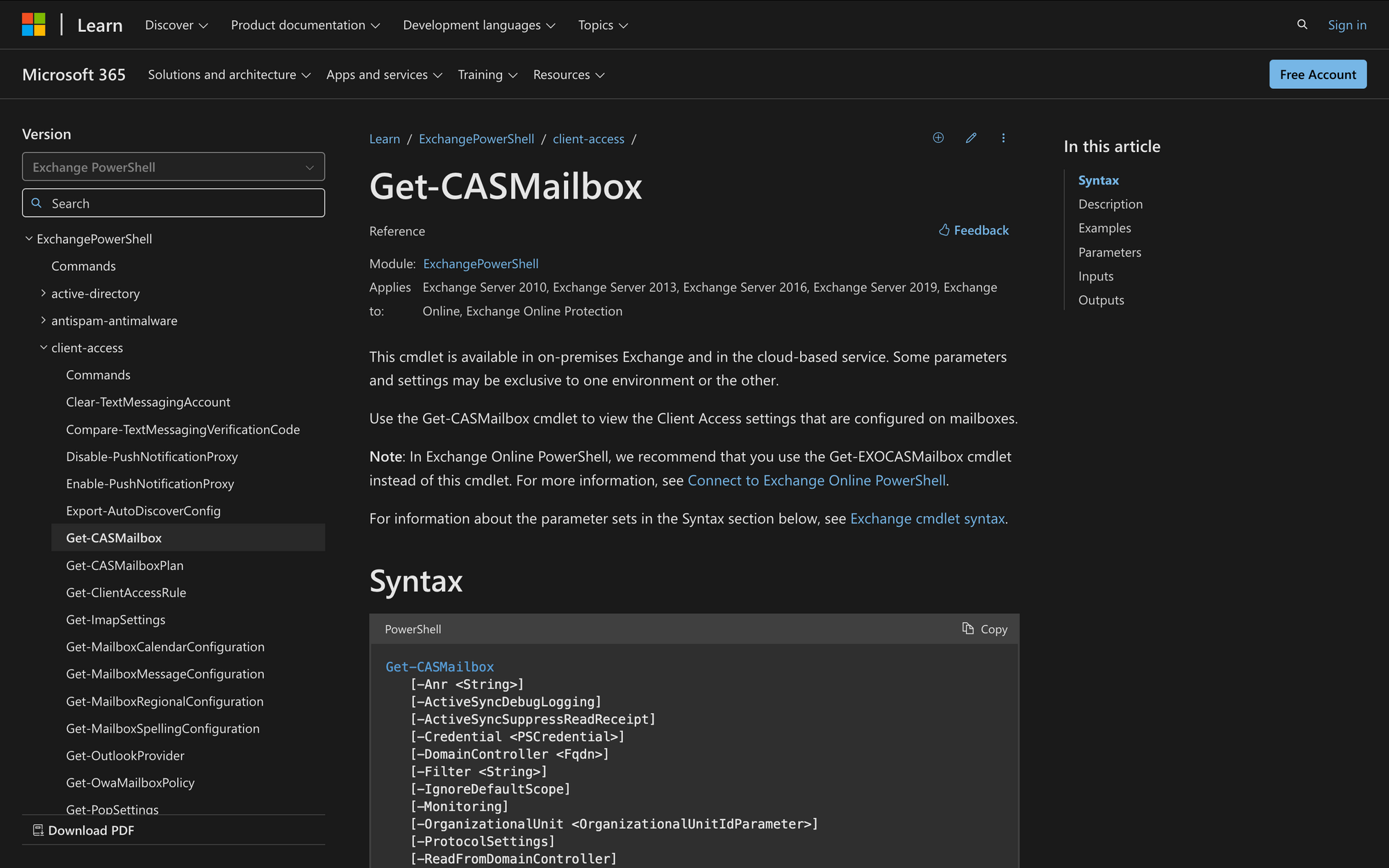Open Disable-PushNotificationProxy in sidebar
This screenshot has height=868, width=1389.
[x=152, y=456]
